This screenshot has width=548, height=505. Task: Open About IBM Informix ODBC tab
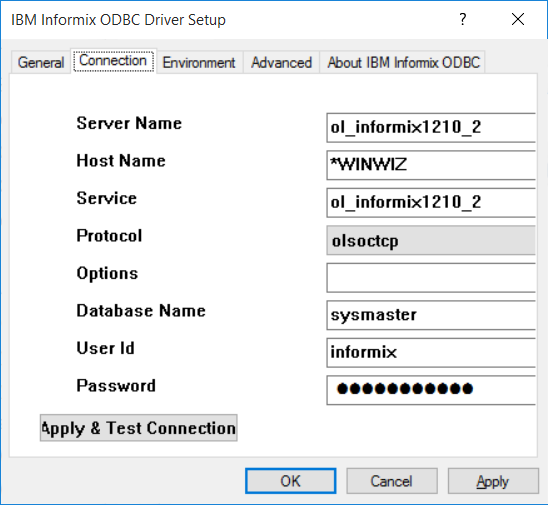coord(403,63)
